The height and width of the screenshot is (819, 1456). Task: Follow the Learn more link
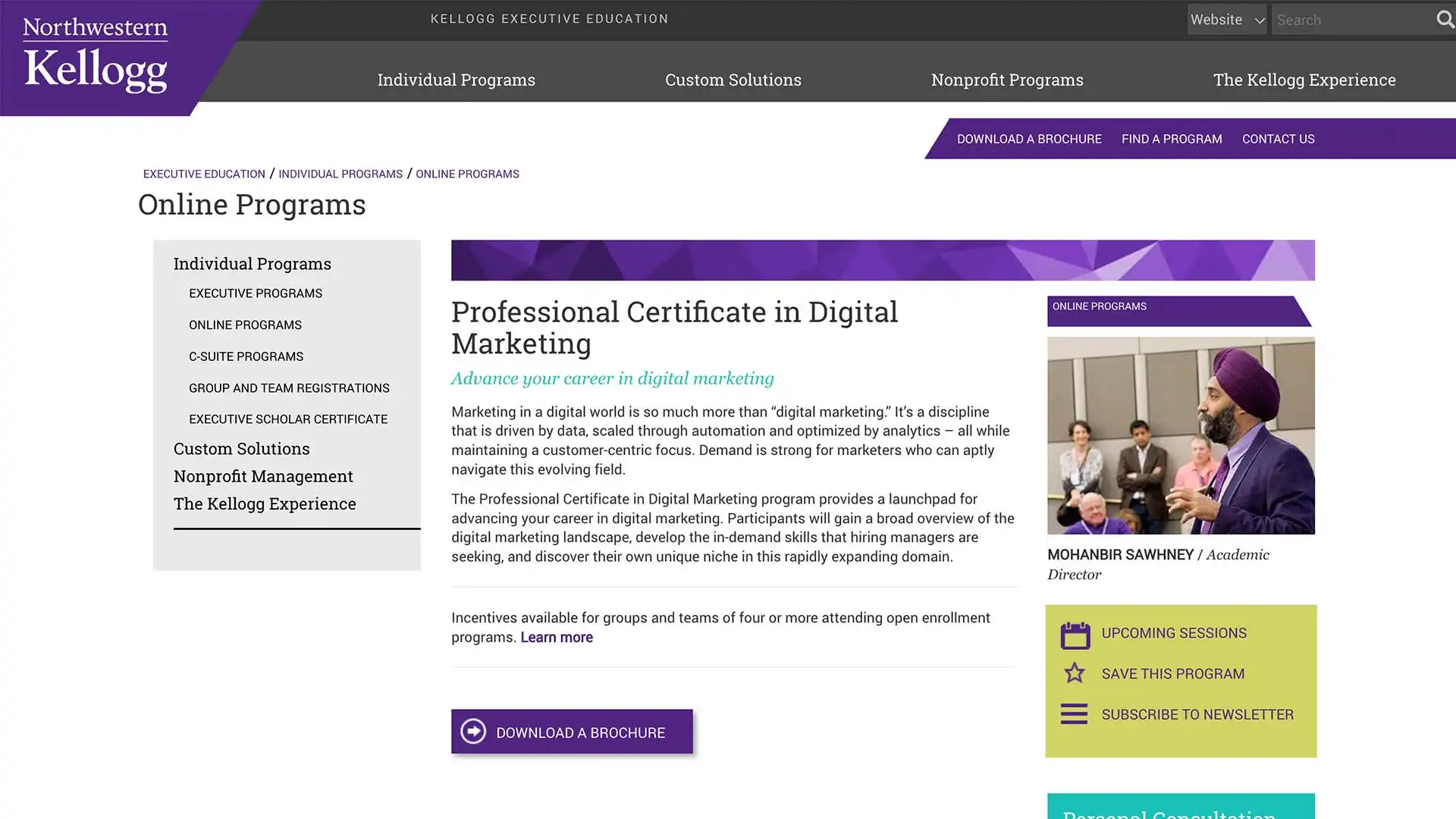[556, 638]
